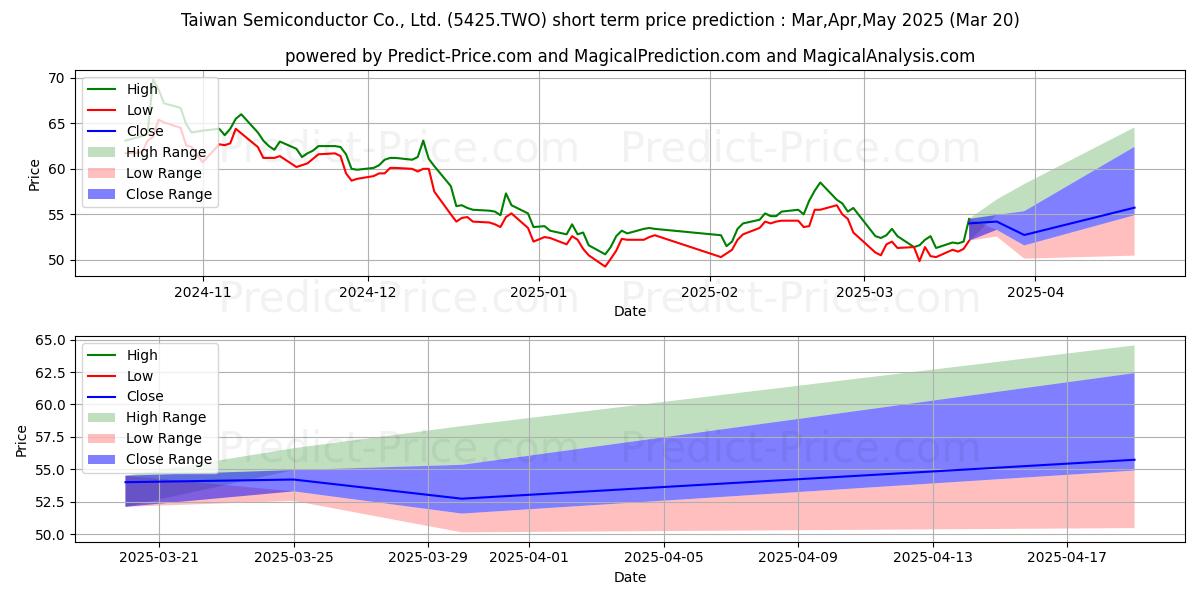This screenshot has width=1200, height=600.
Task: Select Close Range swatch in bottom chart legend
Action: [x=101, y=460]
